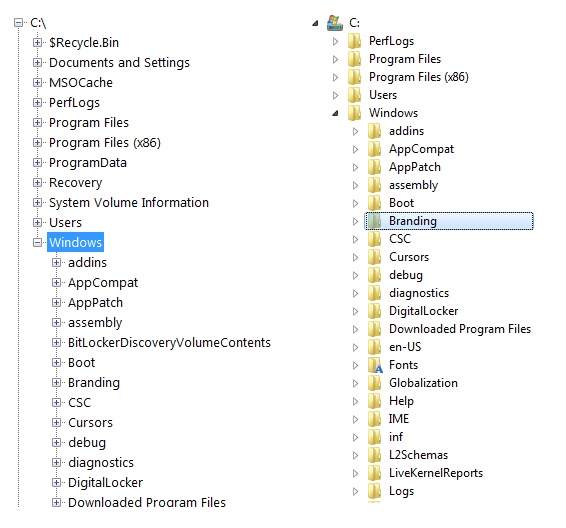Click the AppPatch folder icon in right tree
566x528 pixels.
pos(375,167)
